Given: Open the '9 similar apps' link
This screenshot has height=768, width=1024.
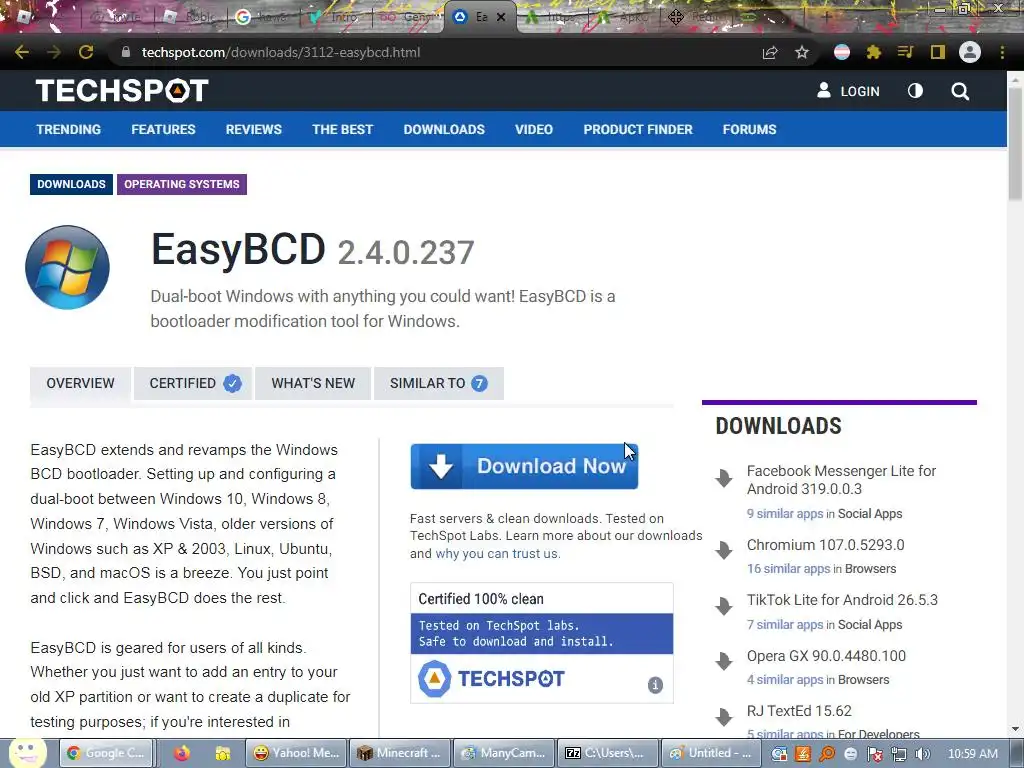Looking at the screenshot, I should click(785, 514).
